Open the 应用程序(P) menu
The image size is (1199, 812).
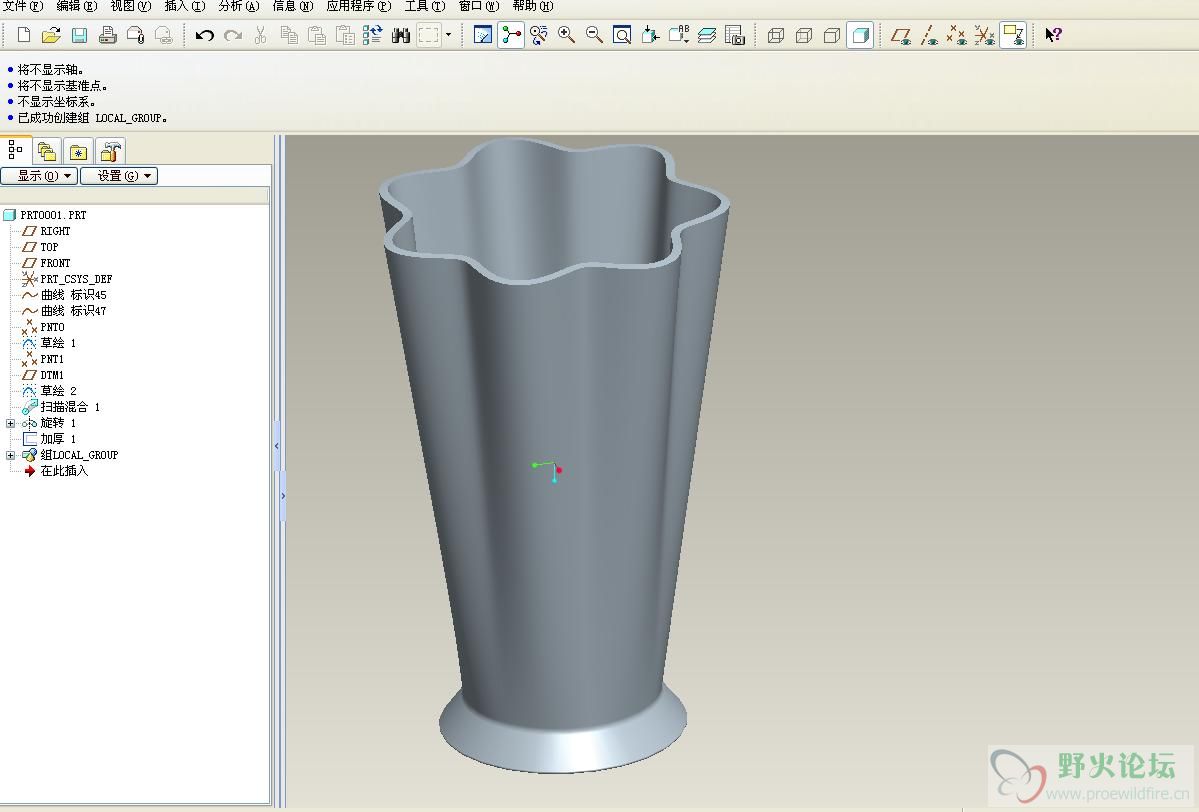[x=359, y=6]
